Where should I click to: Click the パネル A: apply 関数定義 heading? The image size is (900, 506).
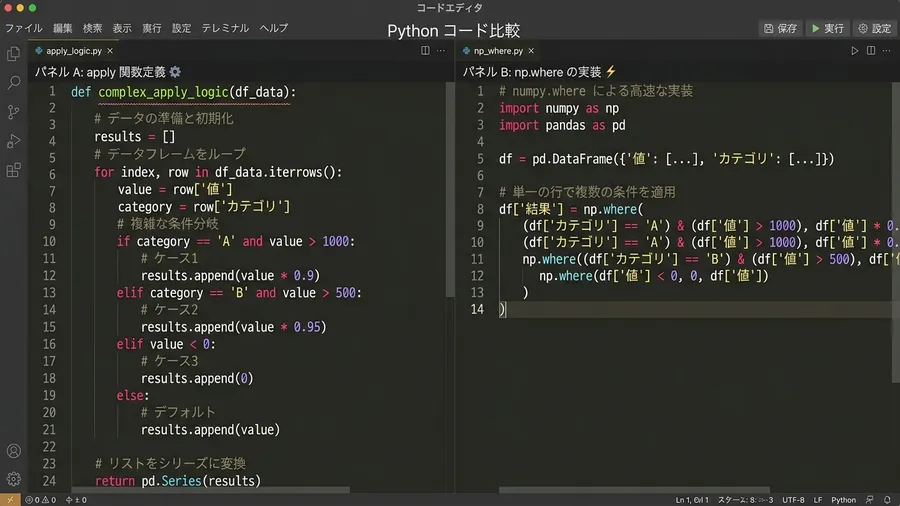click(100, 72)
